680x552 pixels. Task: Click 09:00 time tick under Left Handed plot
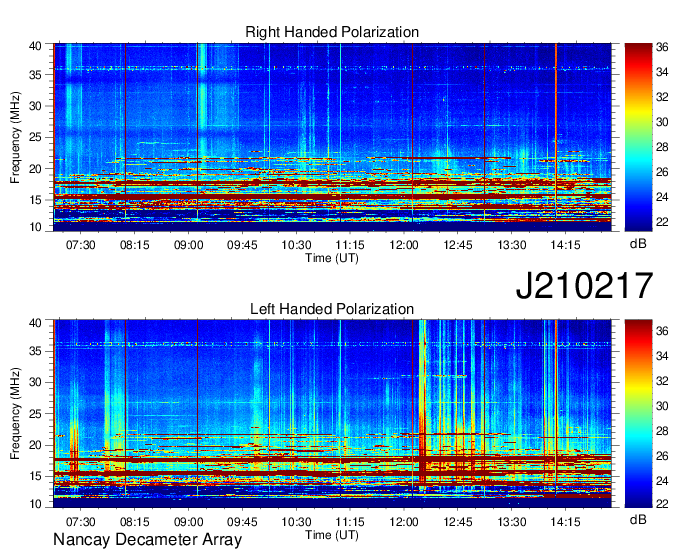(189, 522)
